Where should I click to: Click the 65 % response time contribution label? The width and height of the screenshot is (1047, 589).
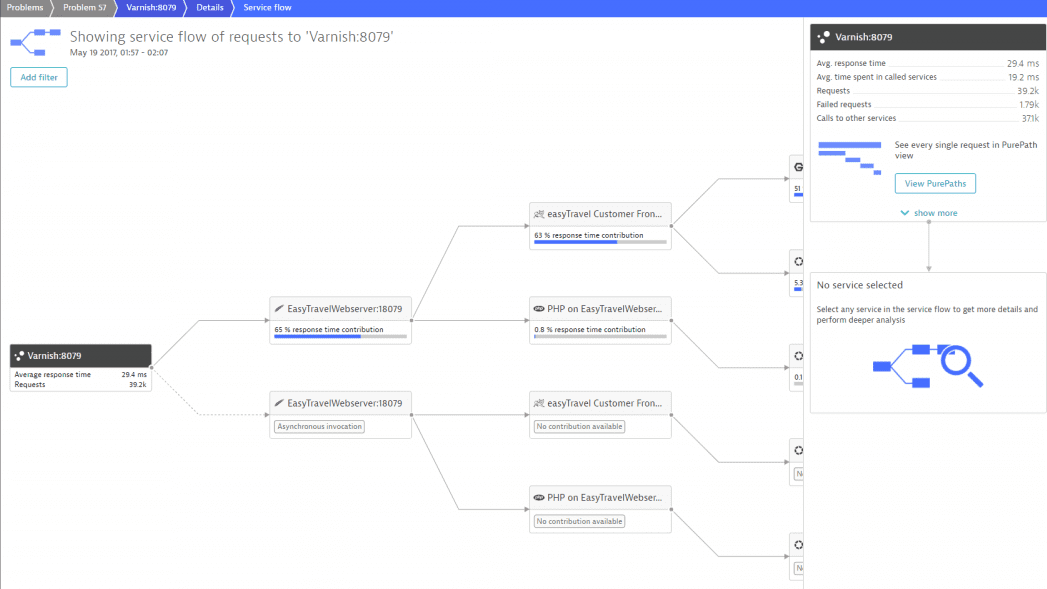click(x=329, y=329)
